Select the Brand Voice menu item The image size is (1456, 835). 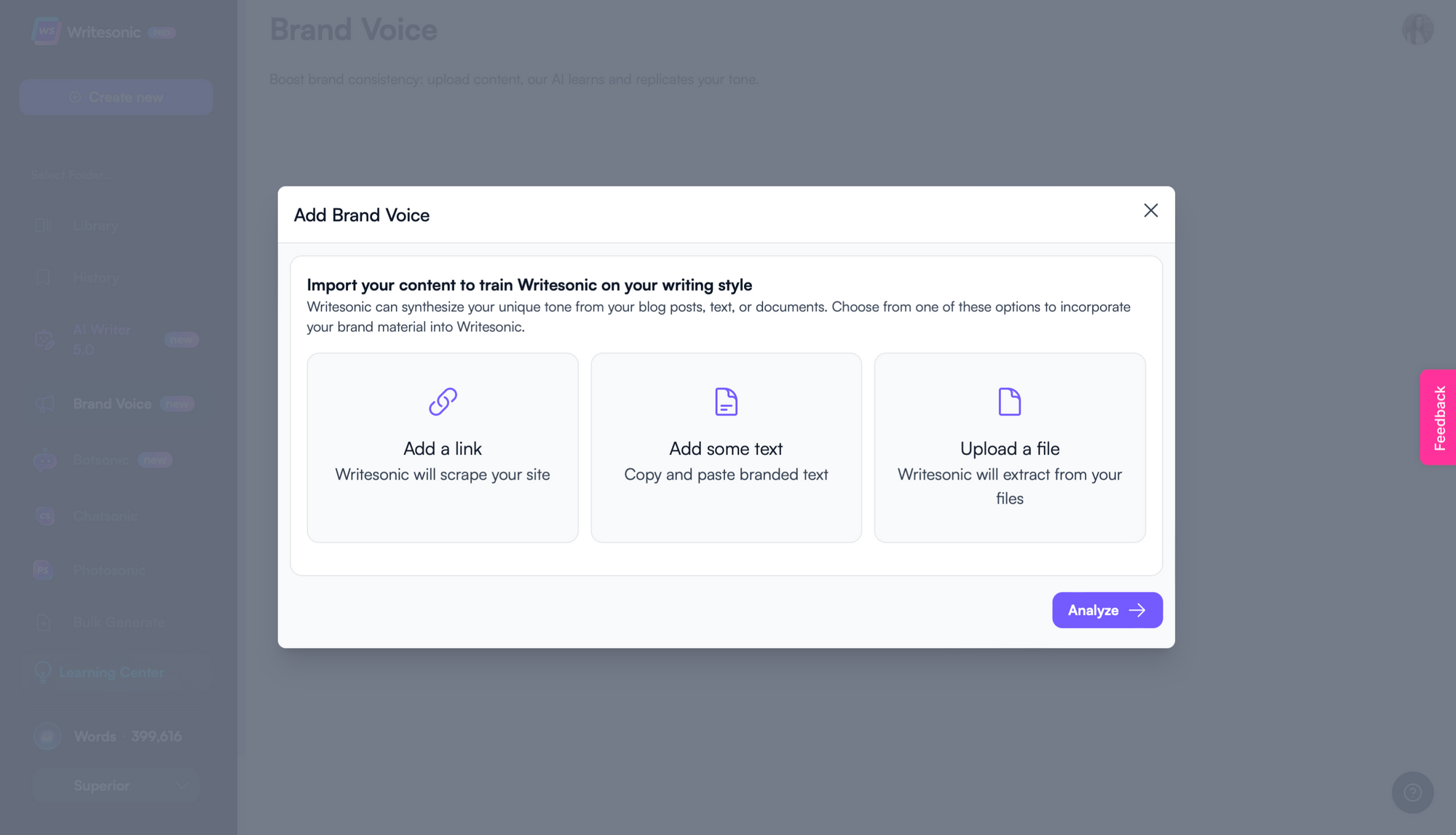[112, 403]
